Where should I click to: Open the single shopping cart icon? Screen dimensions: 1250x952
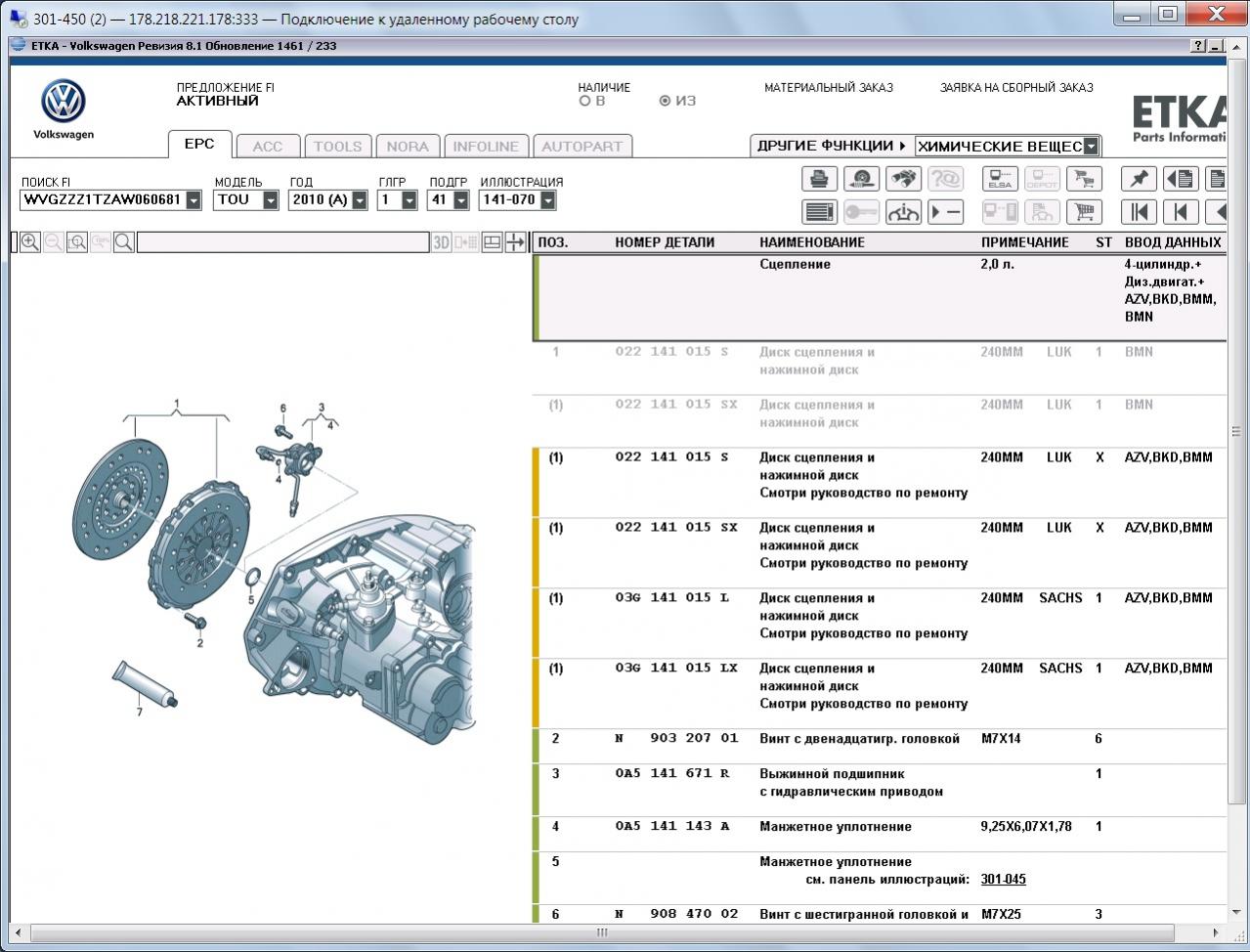1084,212
